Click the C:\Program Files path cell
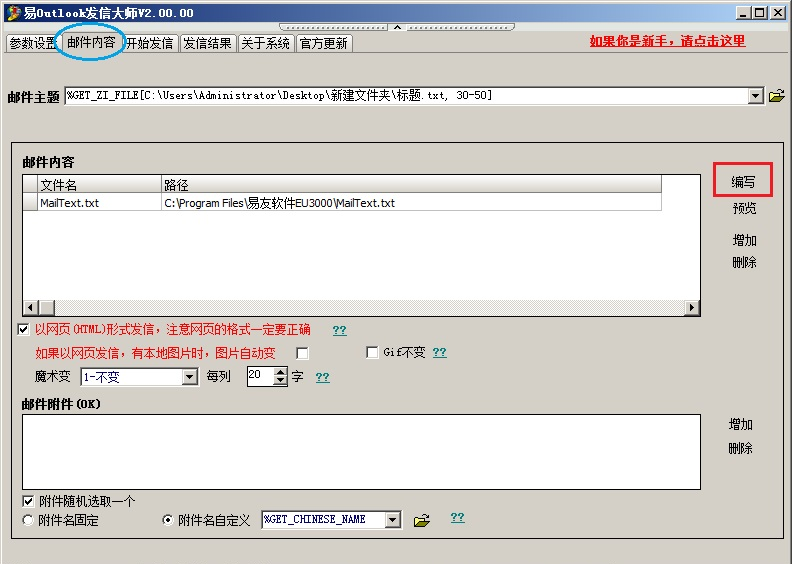Viewport: 792px width, 564px height. (x=411, y=203)
